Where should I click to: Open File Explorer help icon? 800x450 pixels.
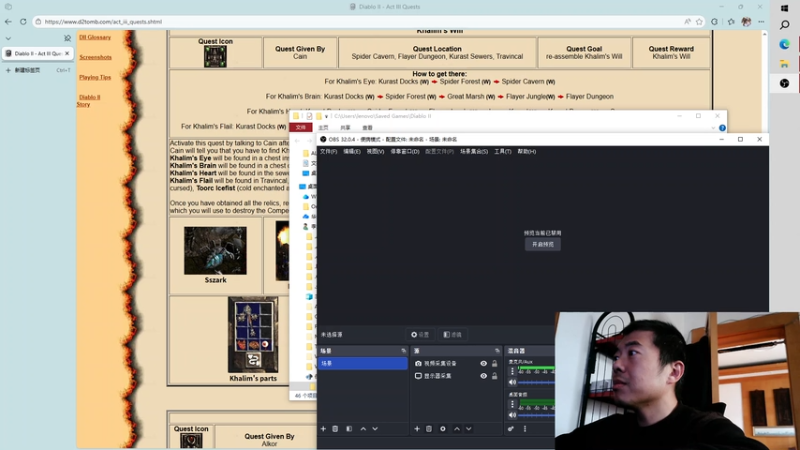click(x=722, y=128)
